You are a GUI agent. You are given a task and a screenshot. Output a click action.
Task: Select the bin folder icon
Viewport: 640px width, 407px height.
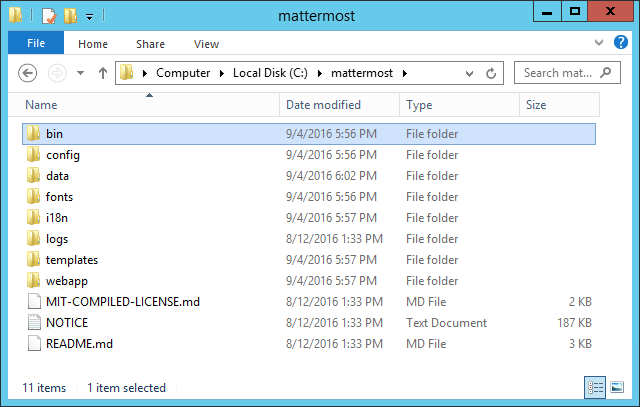[33, 133]
